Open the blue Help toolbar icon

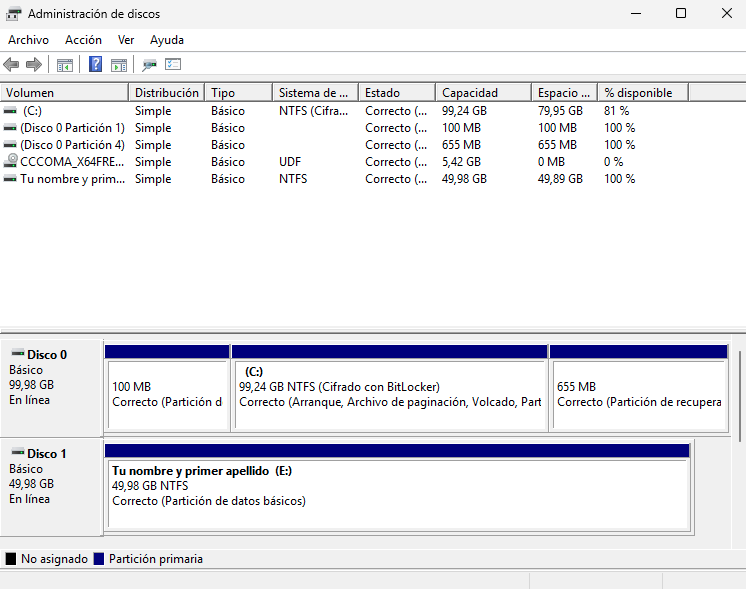(95, 64)
